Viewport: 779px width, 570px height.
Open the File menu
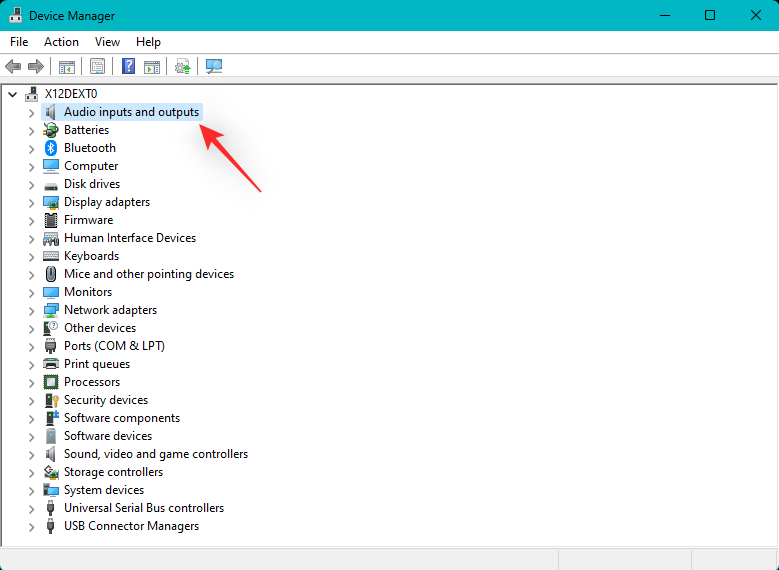click(19, 42)
